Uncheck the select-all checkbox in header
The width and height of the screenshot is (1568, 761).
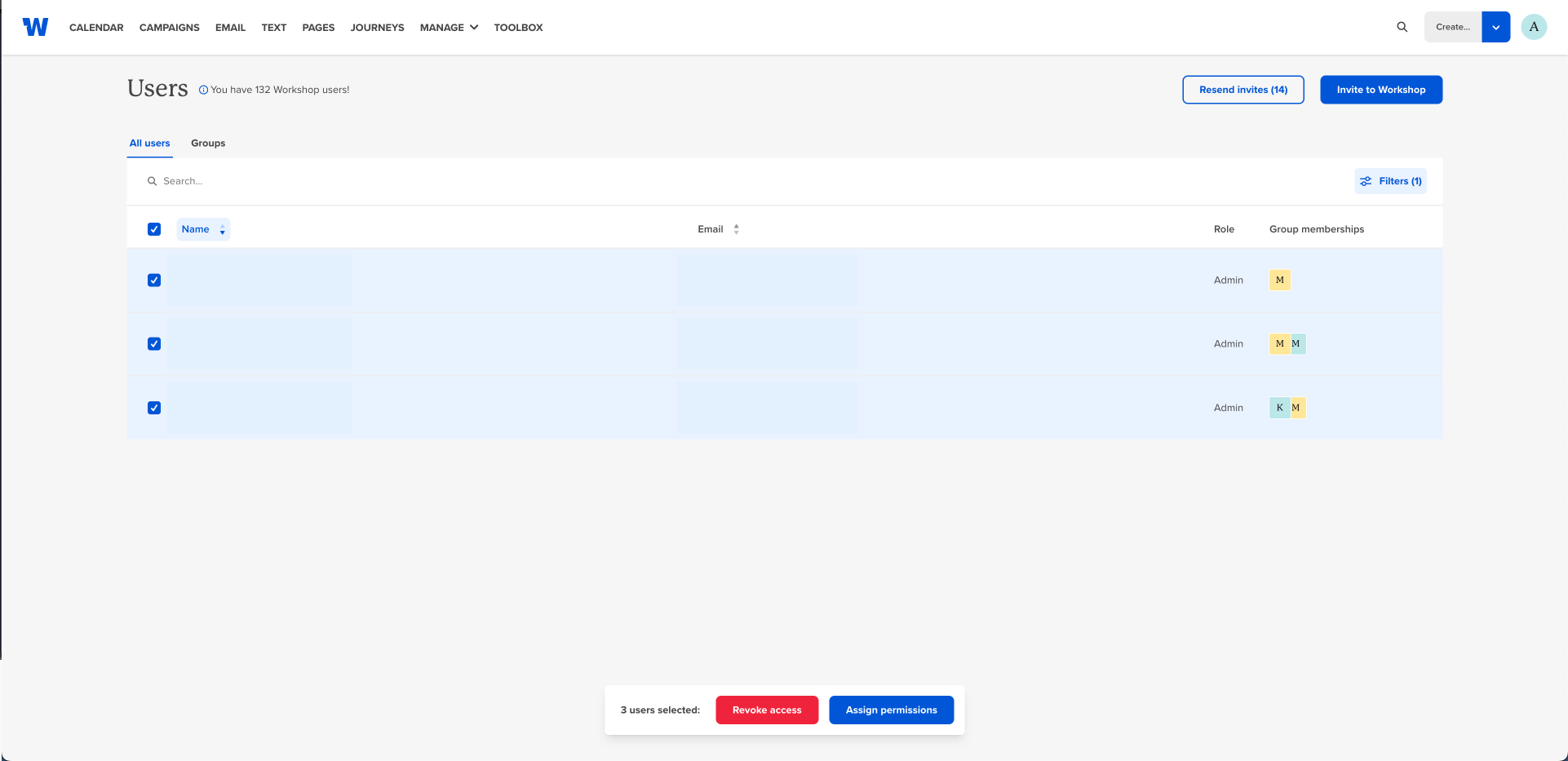click(x=154, y=229)
